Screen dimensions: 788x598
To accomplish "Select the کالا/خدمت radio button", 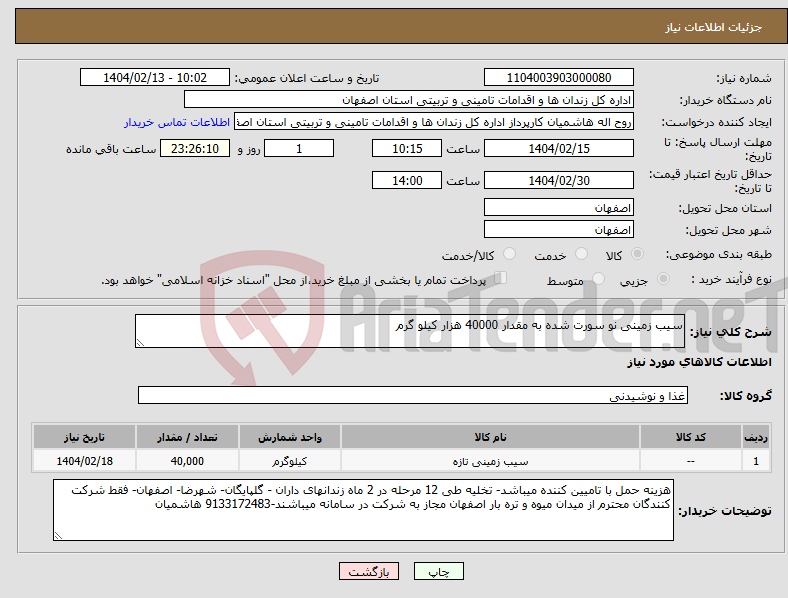I will coord(510,254).
